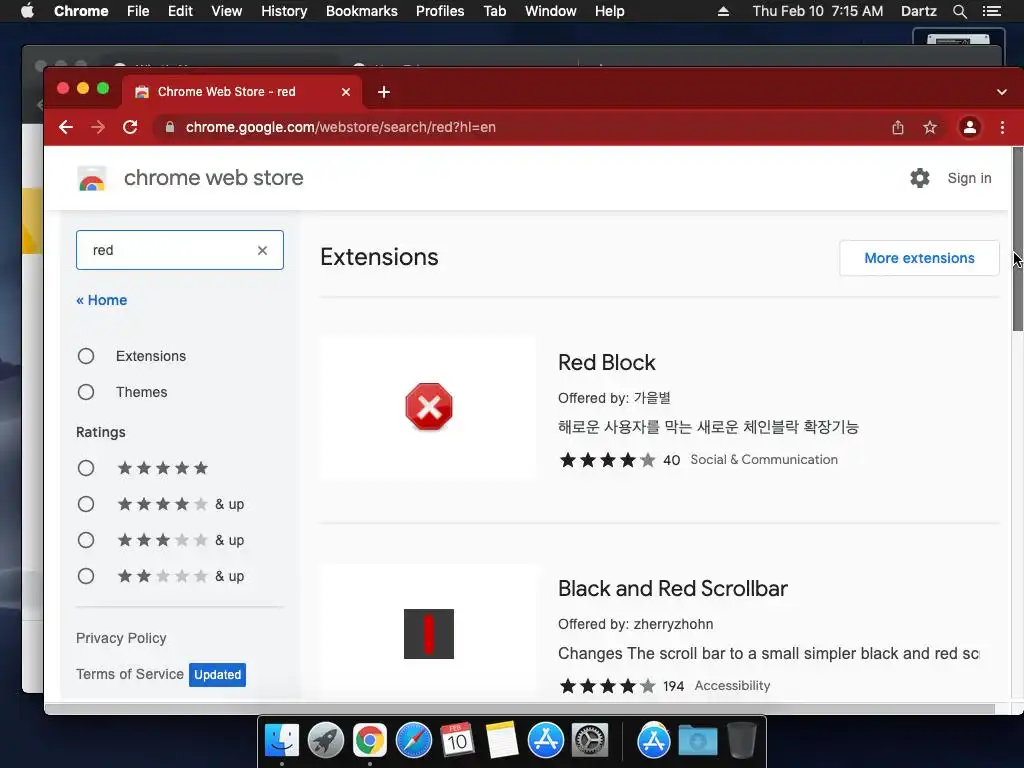1024x768 pixels.
Task: Click the More extensions button
Action: [x=919, y=258]
